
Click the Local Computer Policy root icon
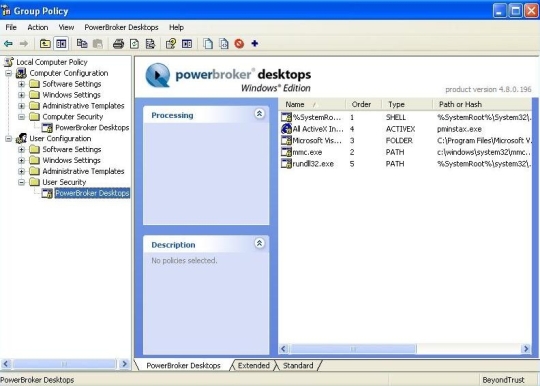coord(9,62)
